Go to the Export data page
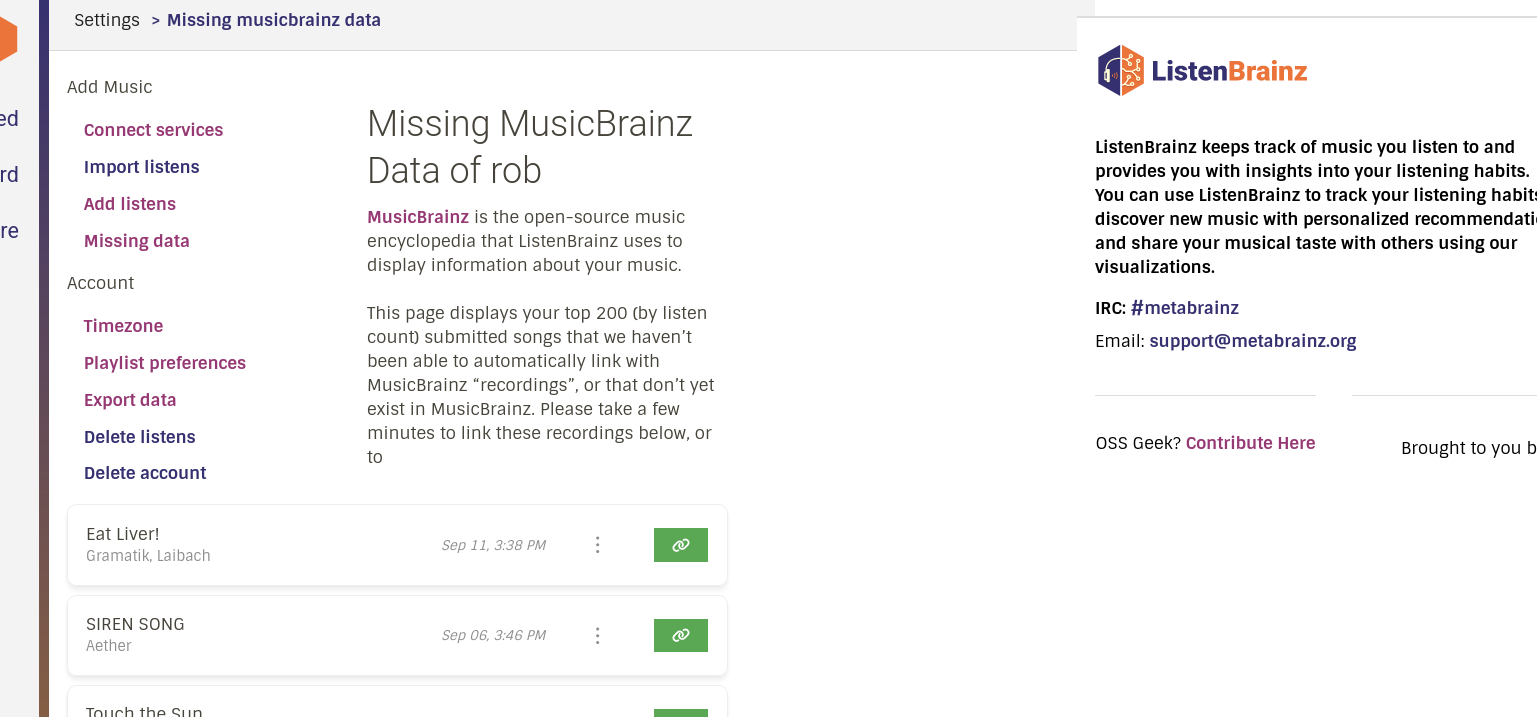This screenshot has width=1537, height=717. pos(130,400)
